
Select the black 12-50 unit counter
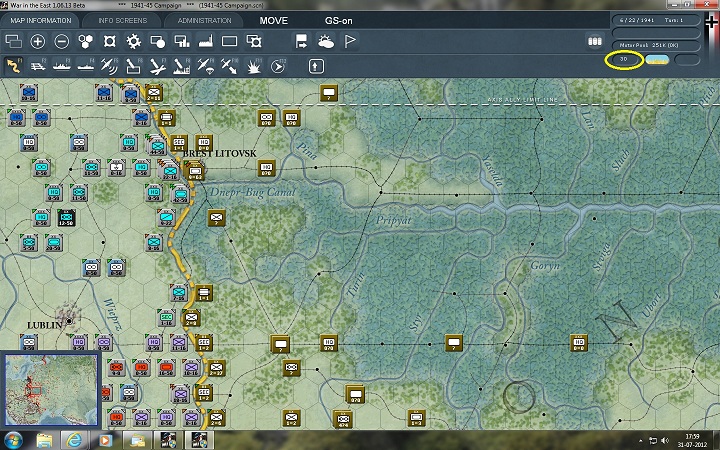[x=66, y=218]
